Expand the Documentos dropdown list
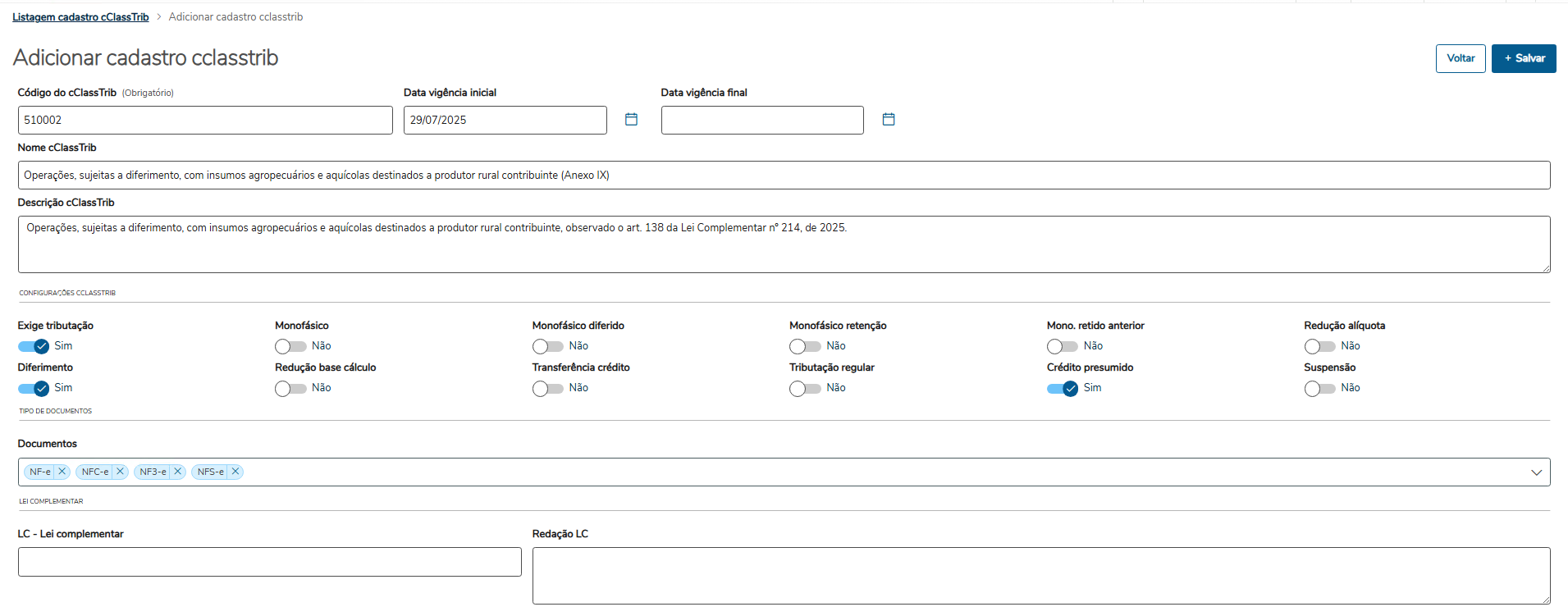This screenshot has width=1568, height=616. tap(1536, 472)
